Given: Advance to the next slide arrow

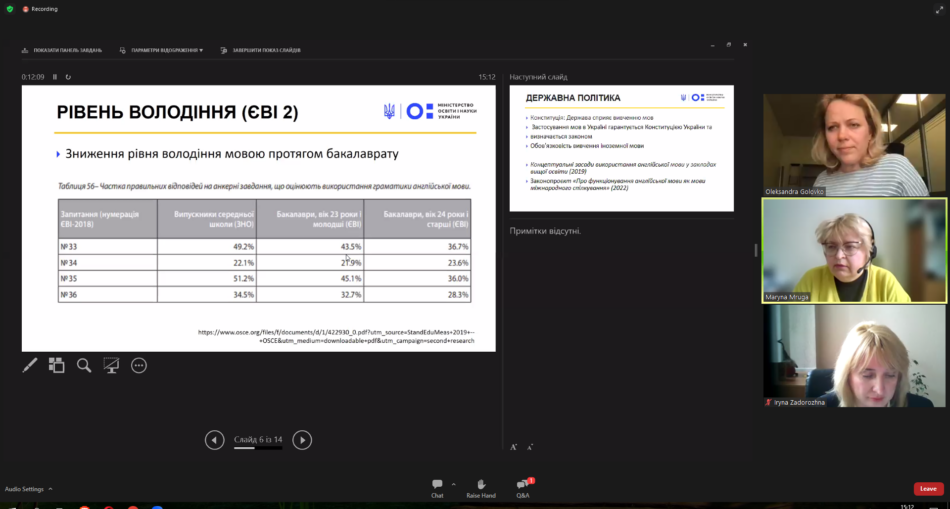Looking at the screenshot, I should 302,440.
